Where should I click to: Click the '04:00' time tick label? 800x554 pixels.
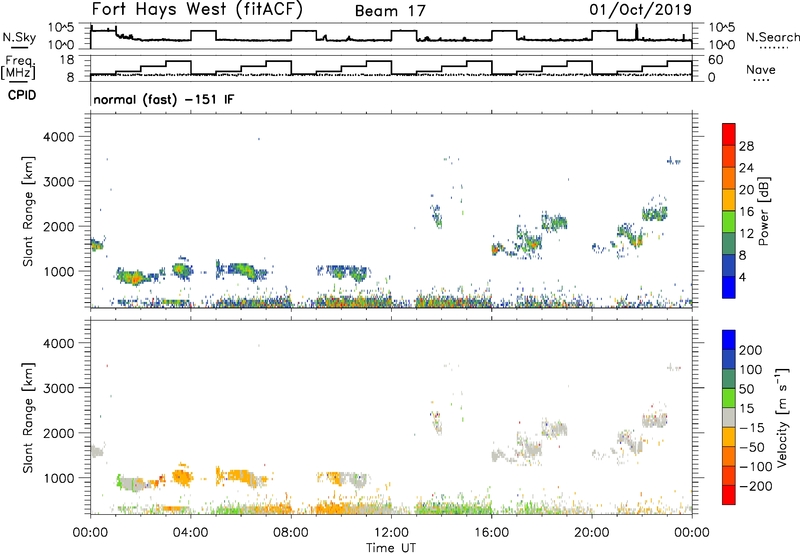190,533
